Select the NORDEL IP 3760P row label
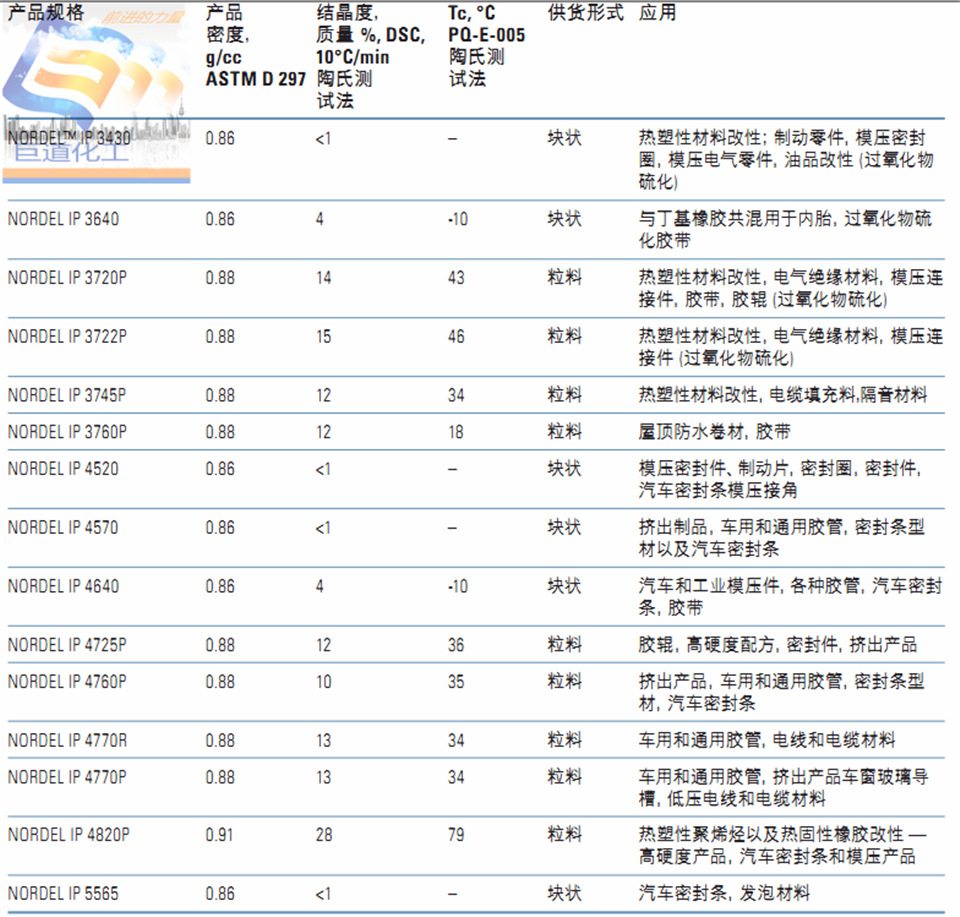This screenshot has height=917, width=960. click(x=67, y=432)
